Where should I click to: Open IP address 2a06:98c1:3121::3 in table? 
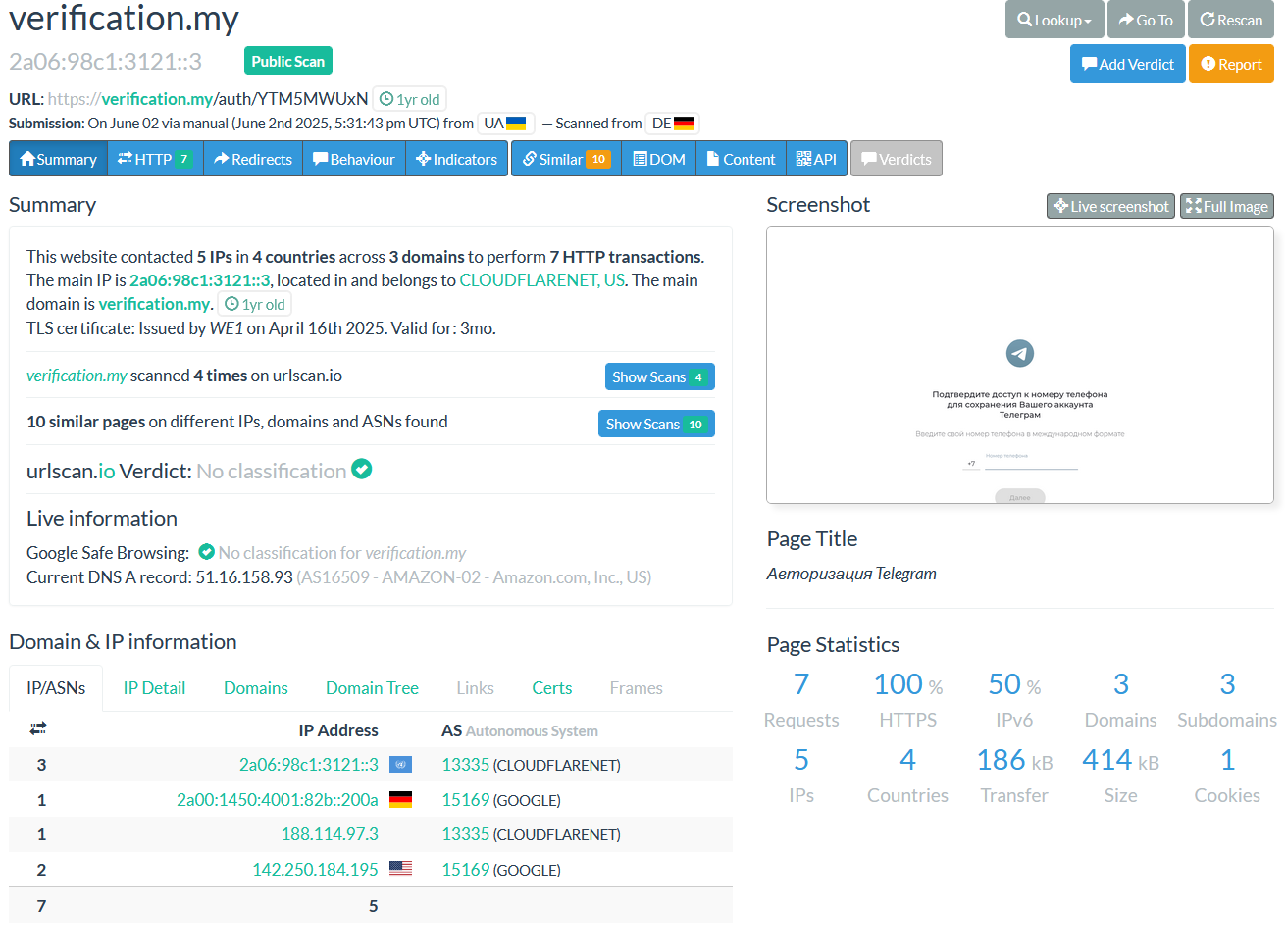(309, 765)
